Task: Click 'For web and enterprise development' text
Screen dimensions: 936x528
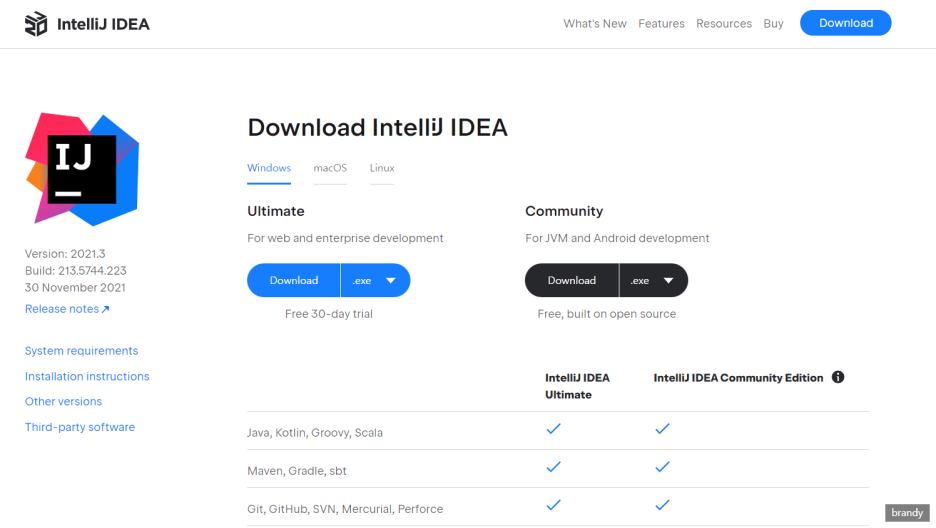Action: coord(345,238)
